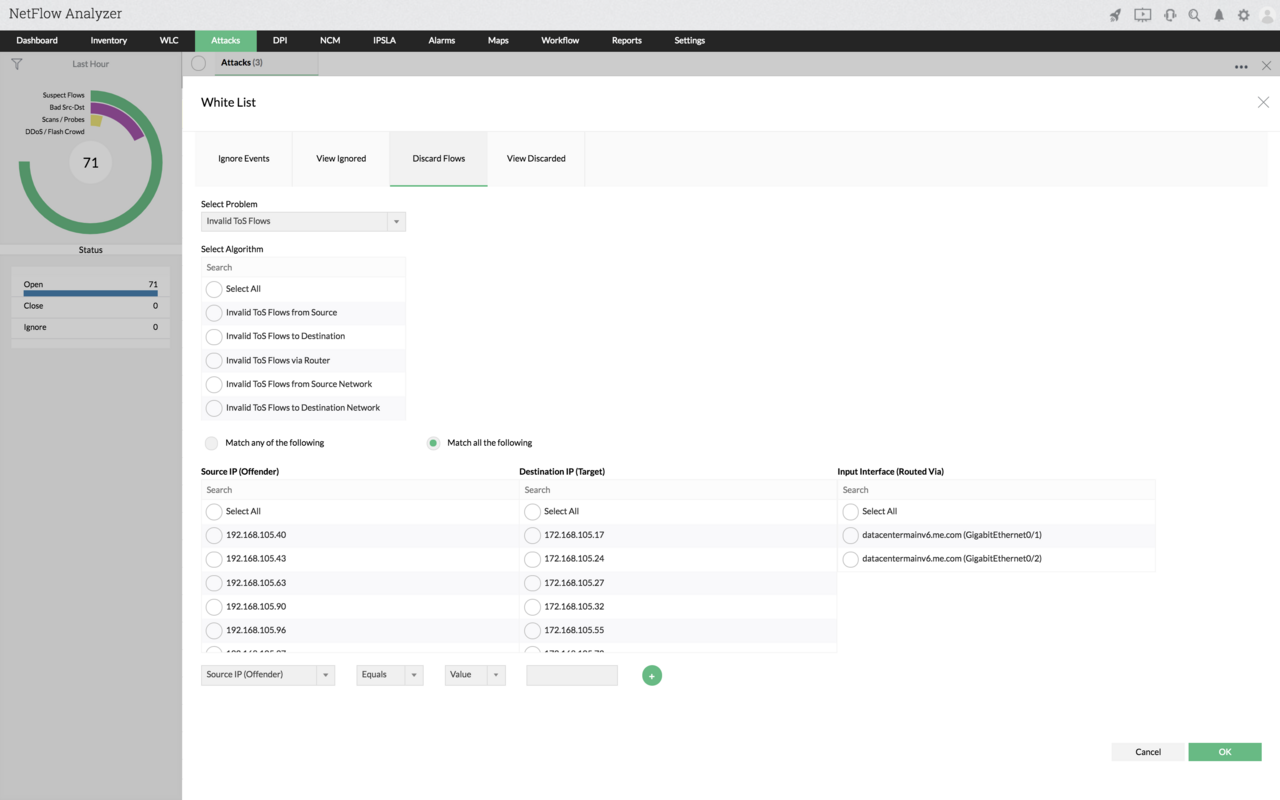Tick Invalid ToS Flows via Router
The image size is (1280, 800).
pyautogui.click(x=214, y=361)
